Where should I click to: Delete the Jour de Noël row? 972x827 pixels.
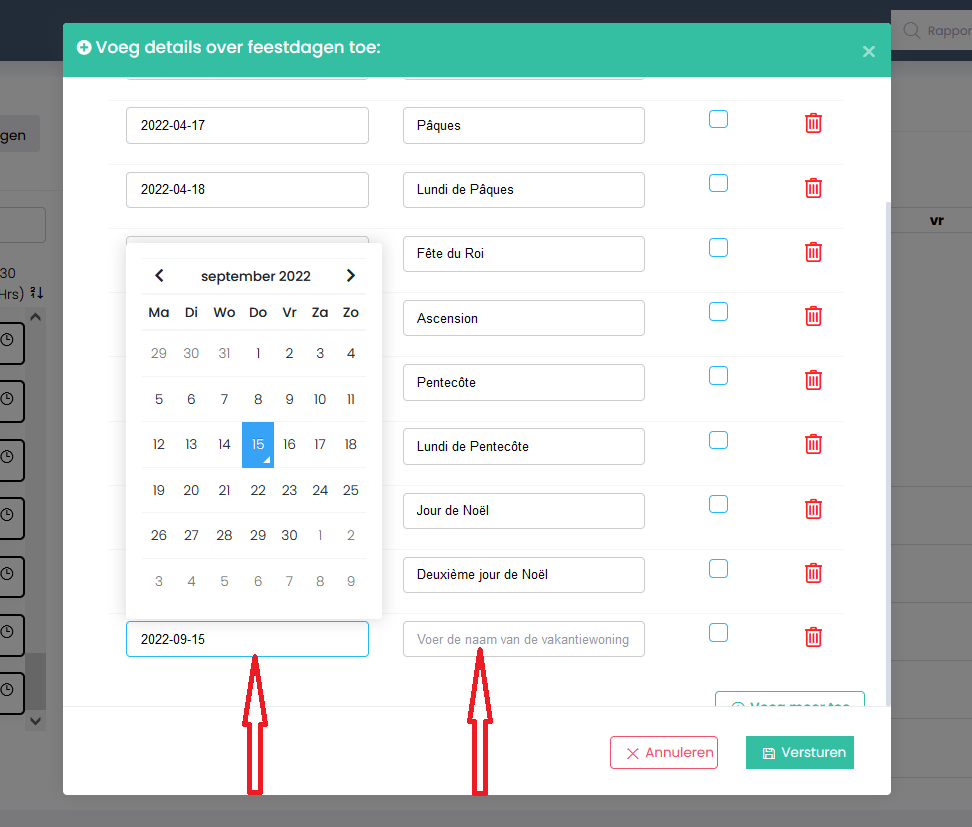tap(813, 509)
